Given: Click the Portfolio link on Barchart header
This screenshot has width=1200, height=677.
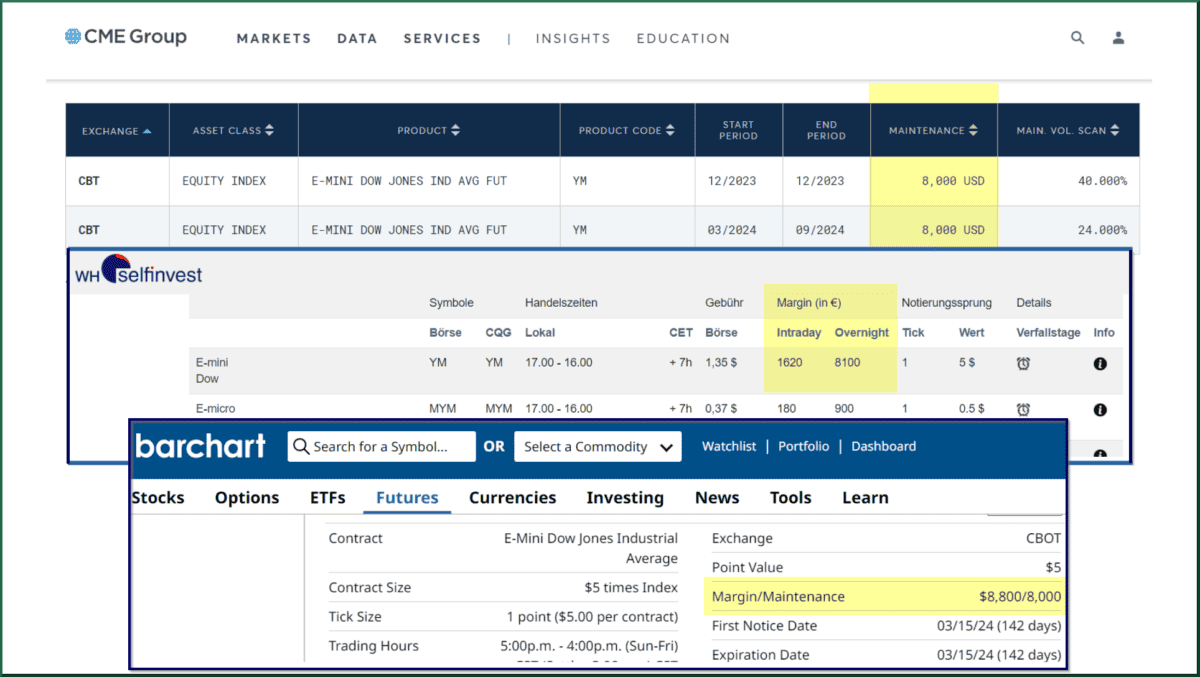Looking at the screenshot, I should click(x=803, y=446).
